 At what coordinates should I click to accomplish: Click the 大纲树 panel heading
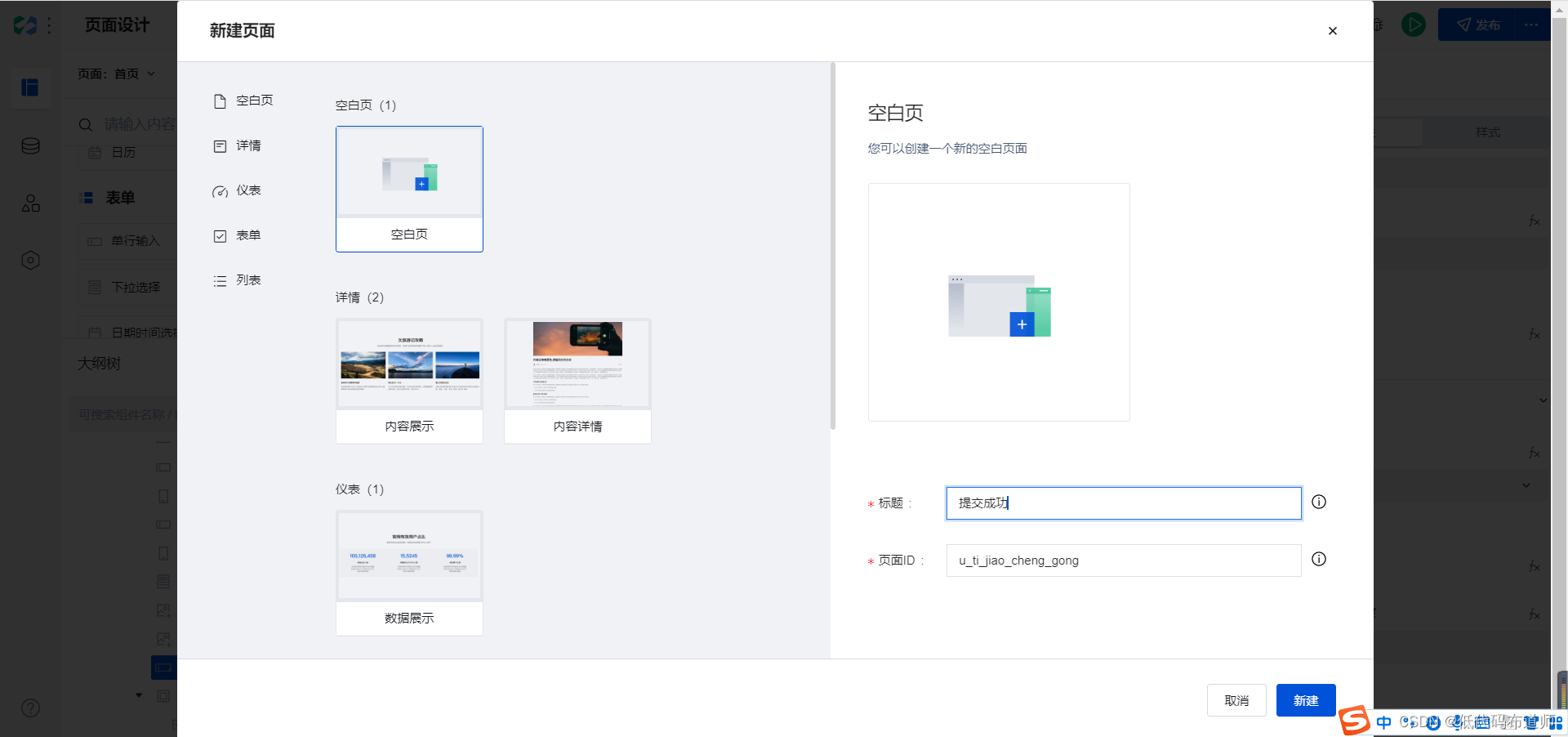(99, 364)
